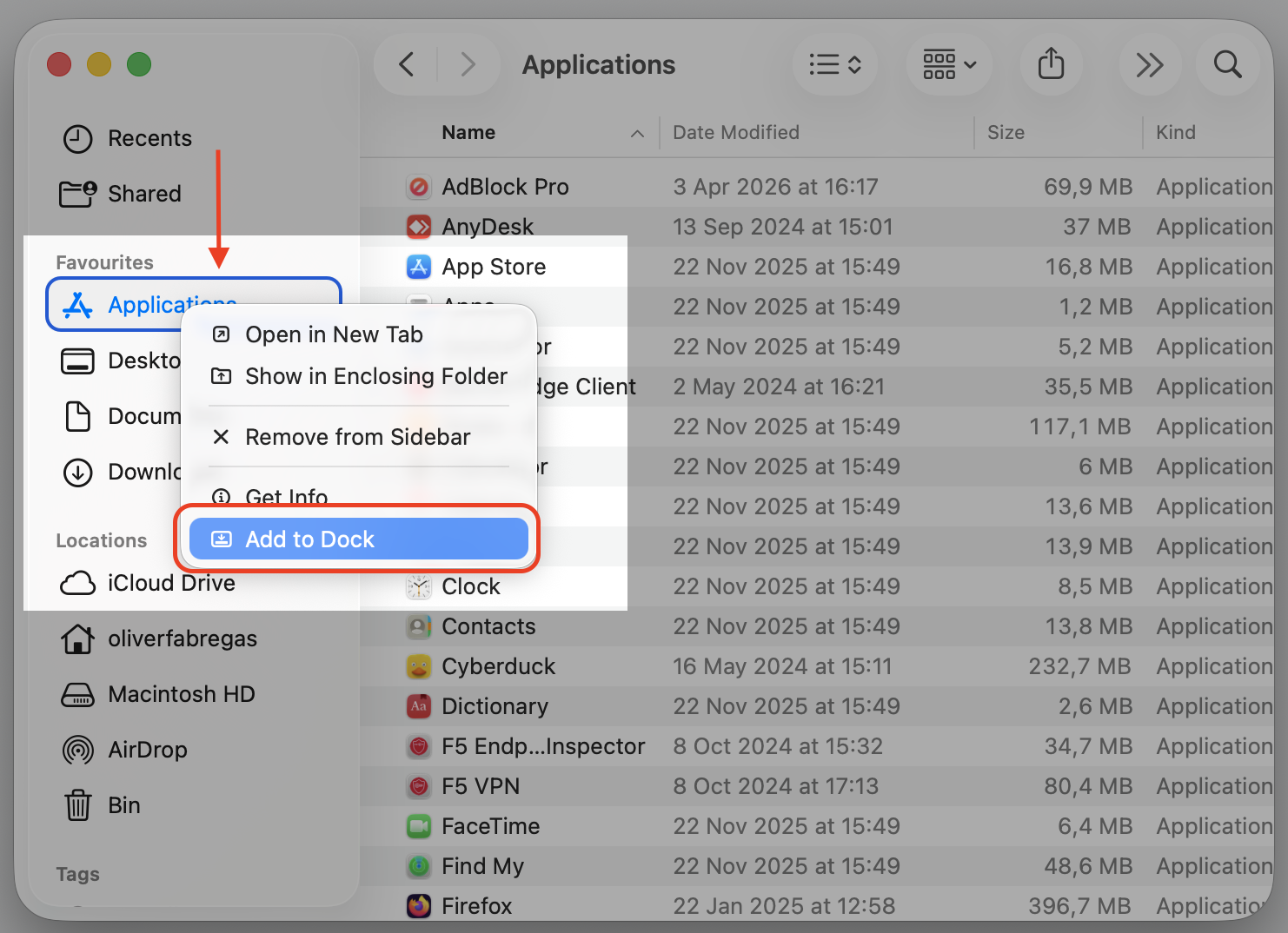Click the Dictionary app icon
The image size is (1288, 933).
pyautogui.click(x=419, y=706)
